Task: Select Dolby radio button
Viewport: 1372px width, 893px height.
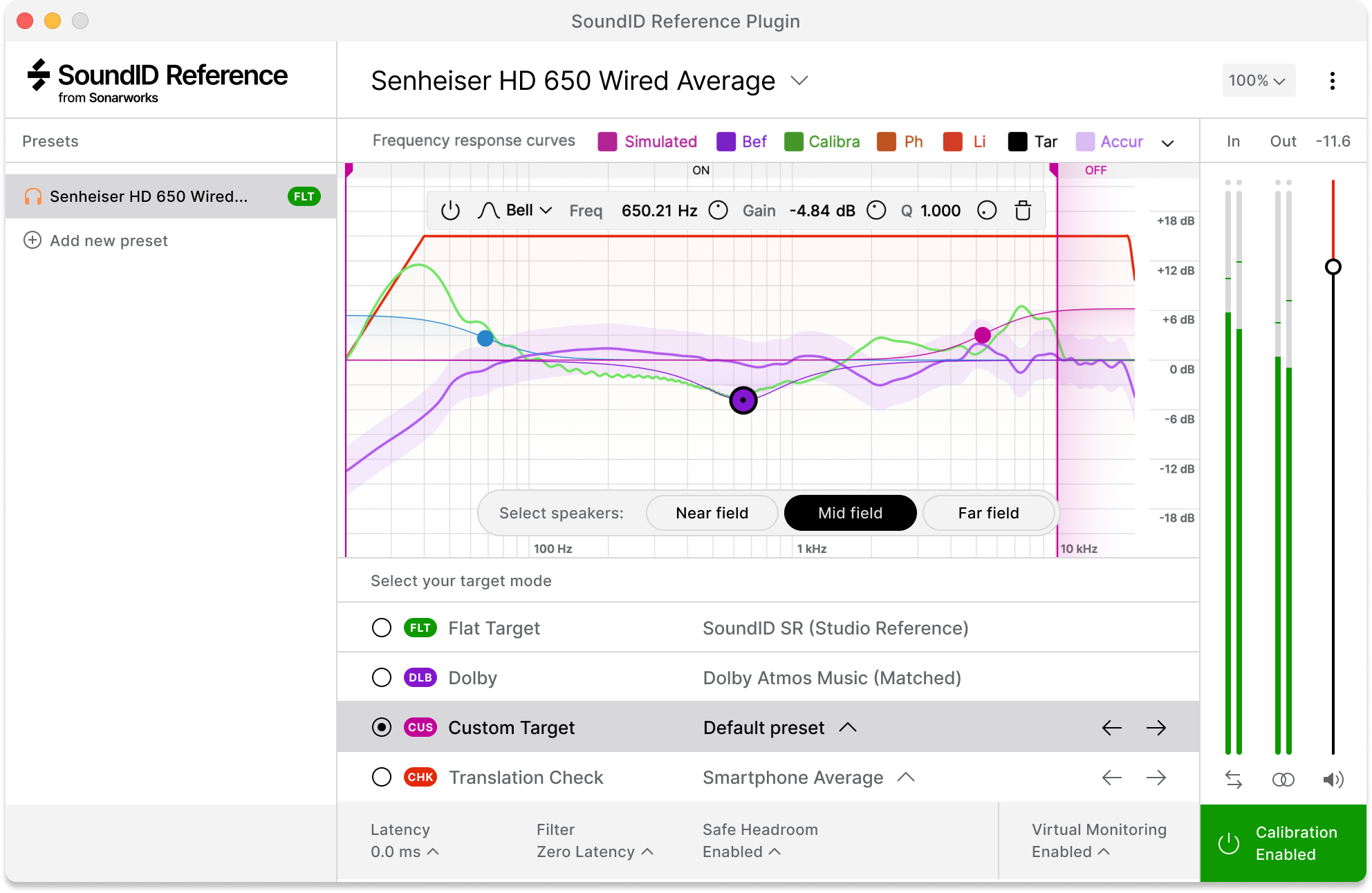Action: (382, 677)
